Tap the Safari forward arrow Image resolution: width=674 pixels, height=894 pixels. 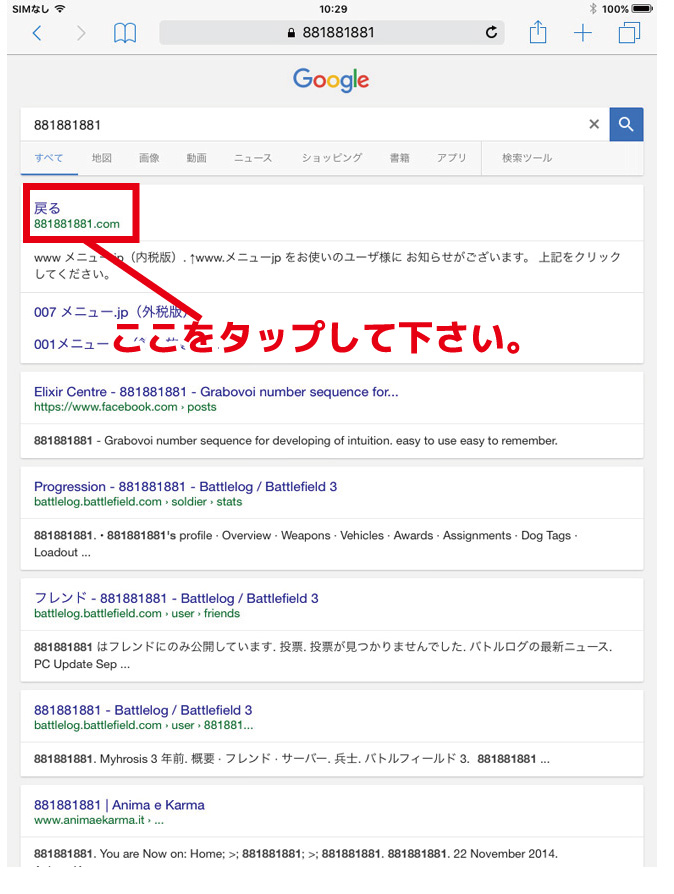tap(81, 33)
